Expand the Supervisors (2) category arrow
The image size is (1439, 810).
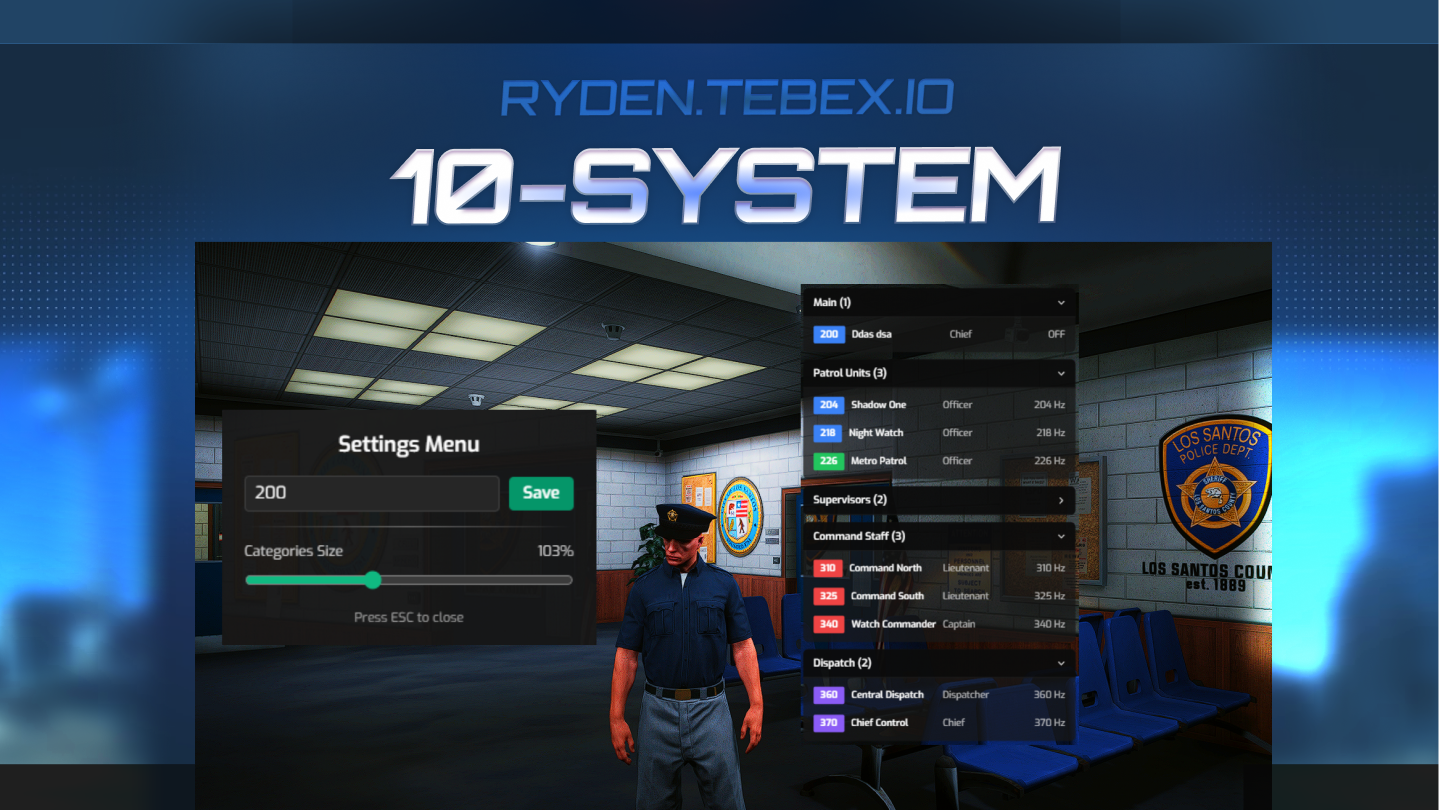tap(1061, 500)
